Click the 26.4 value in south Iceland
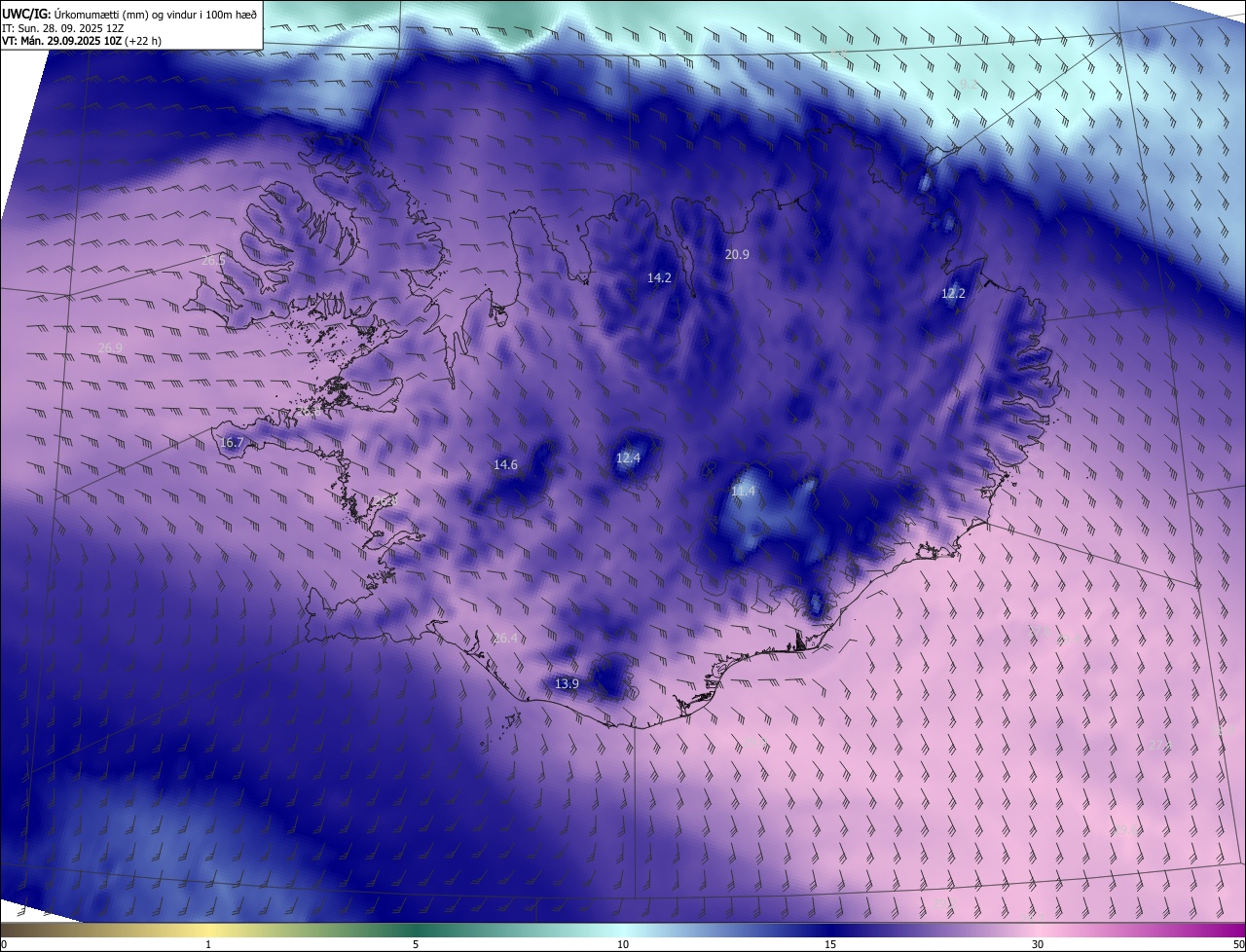Image resolution: width=1246 pixels, height=952 pixels. [506, 639]
